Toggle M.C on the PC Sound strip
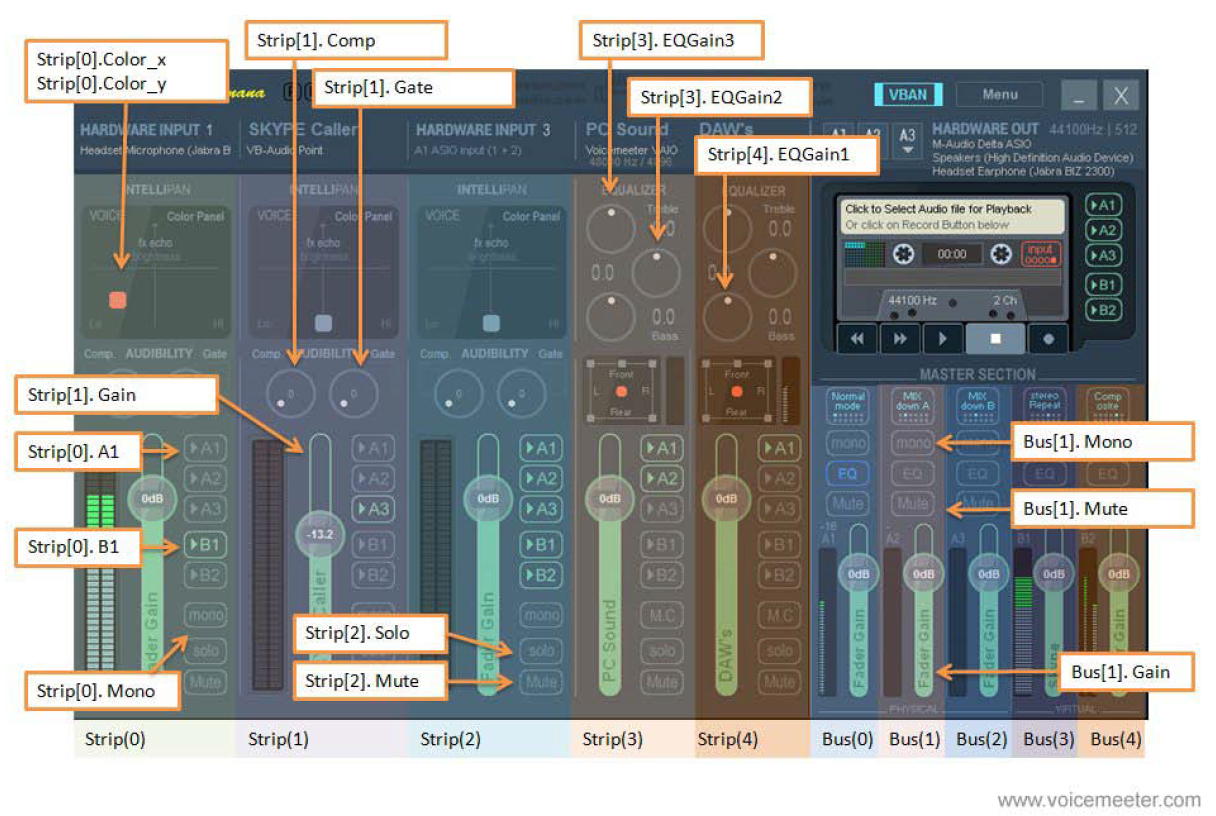This screenshot has width=1216, height=816. 662,616
